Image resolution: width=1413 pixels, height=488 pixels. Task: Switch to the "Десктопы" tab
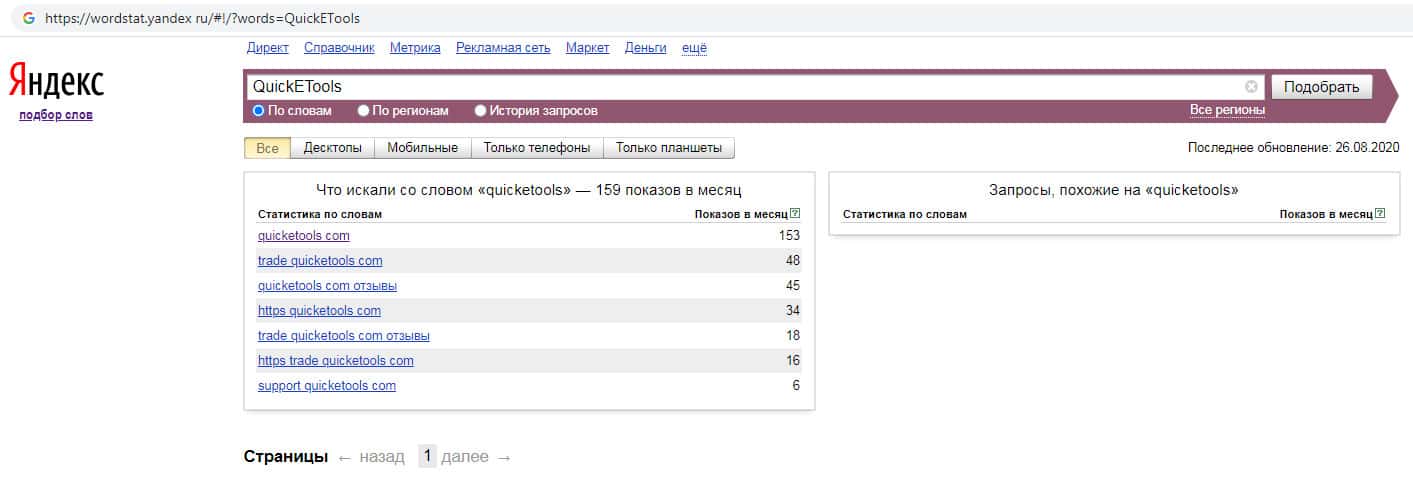(333, 148)
